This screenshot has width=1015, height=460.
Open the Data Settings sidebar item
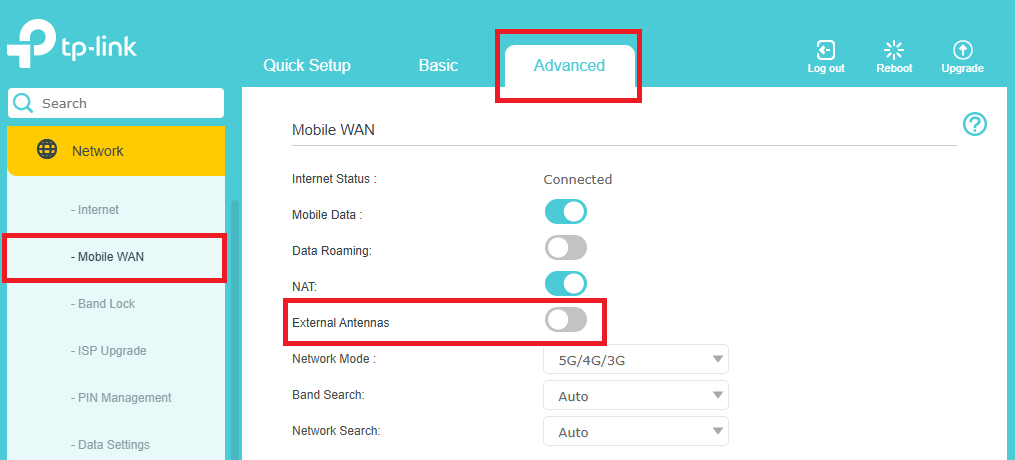click(x=110, y=444)
